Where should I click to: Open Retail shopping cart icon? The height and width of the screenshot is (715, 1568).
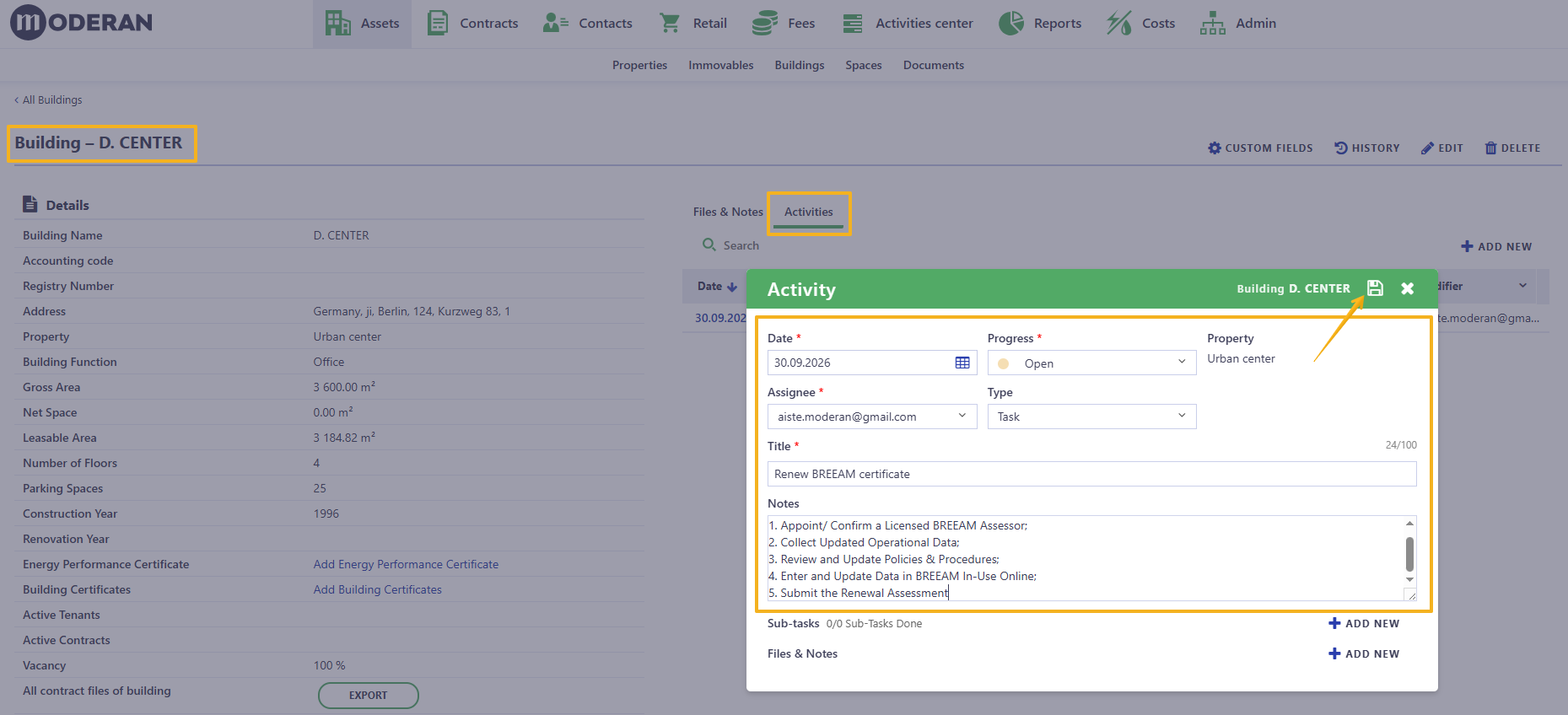coord(670,23)
